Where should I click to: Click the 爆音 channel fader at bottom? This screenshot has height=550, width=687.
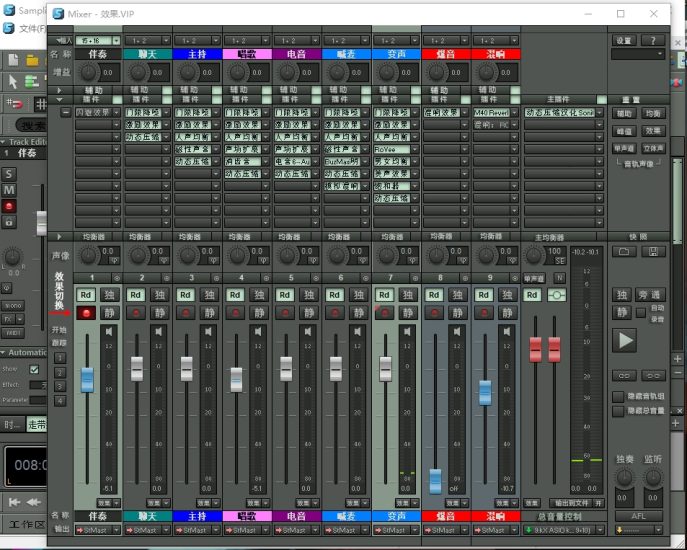pos(435,481)
